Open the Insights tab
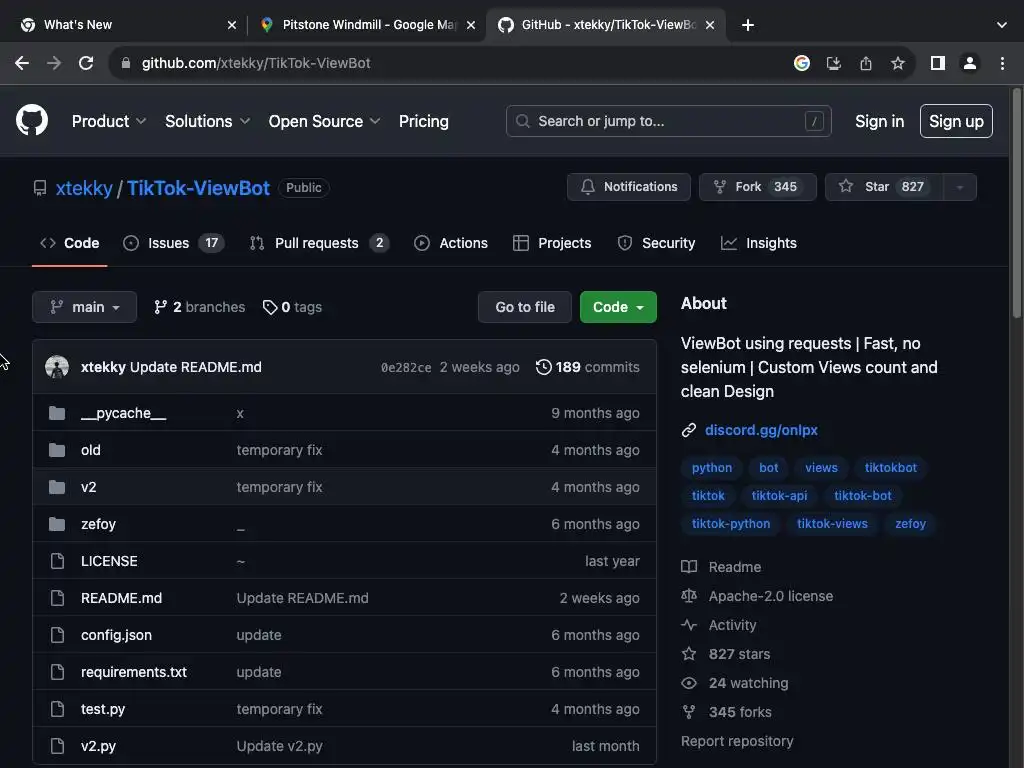The image size is (1024, 768). click(x=758, y=243)
